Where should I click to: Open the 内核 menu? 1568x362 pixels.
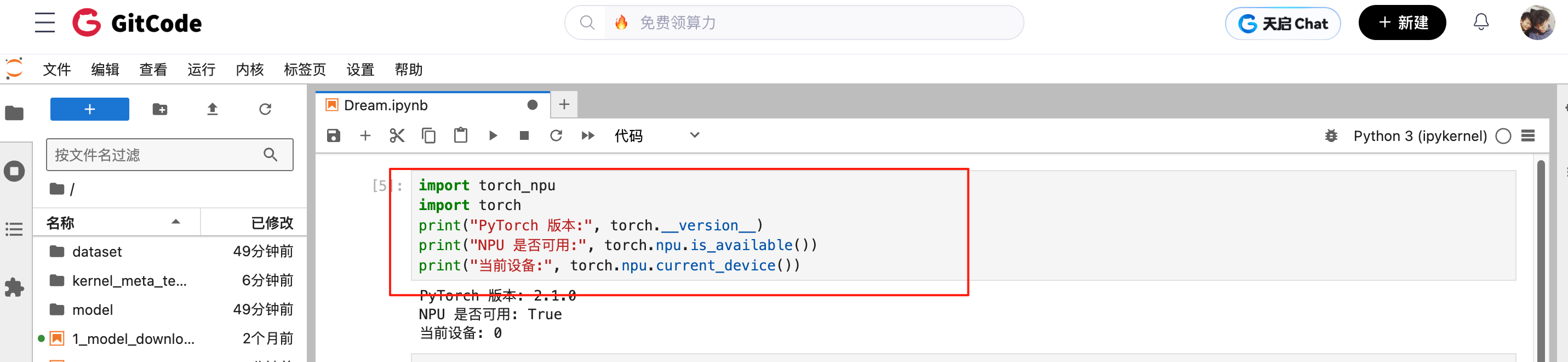pos(250,70)
